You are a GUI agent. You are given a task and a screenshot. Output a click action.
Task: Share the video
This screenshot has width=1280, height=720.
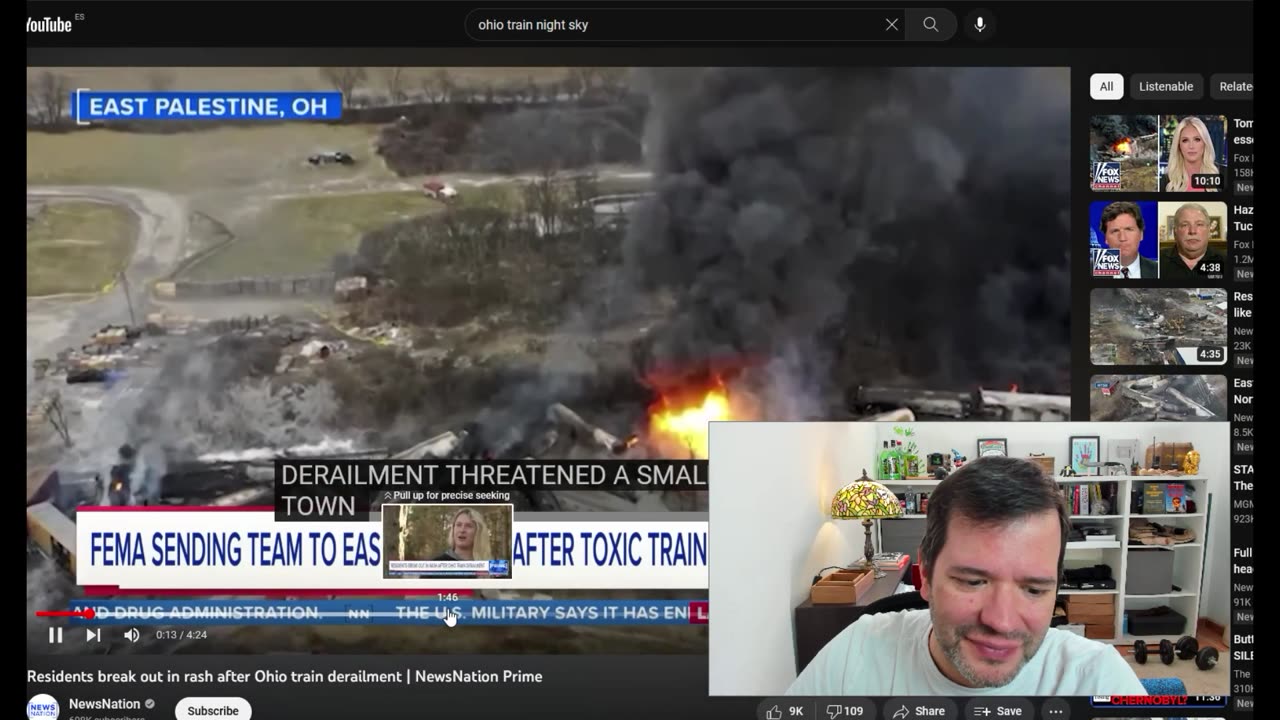(919, 711)
